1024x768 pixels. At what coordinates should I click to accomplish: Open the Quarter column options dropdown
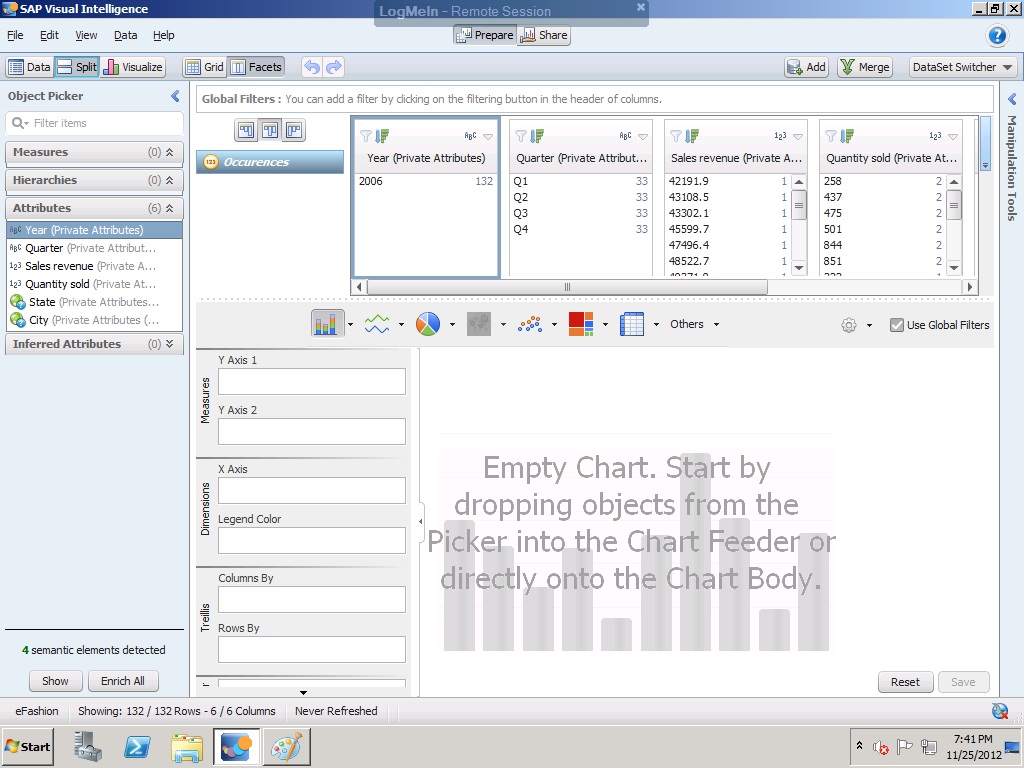tap(643, 136)
